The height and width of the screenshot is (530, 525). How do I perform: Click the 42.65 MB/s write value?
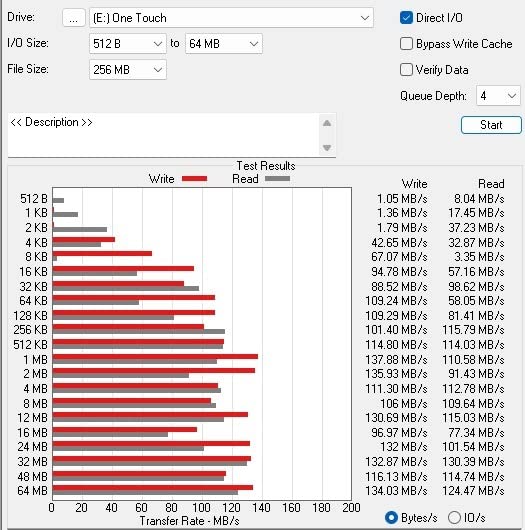click(400, 243)
